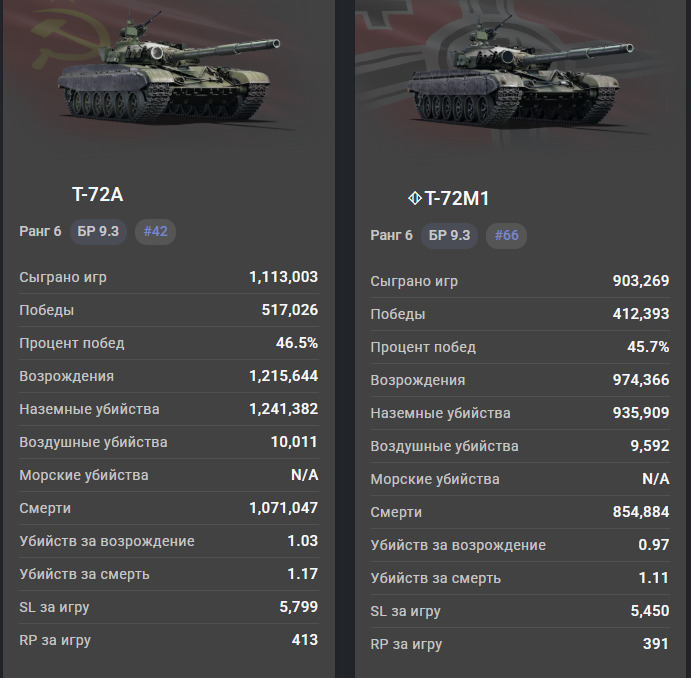
Task: Click T-72A Убийств за смерть value 1.17
Action: (302, 574)
